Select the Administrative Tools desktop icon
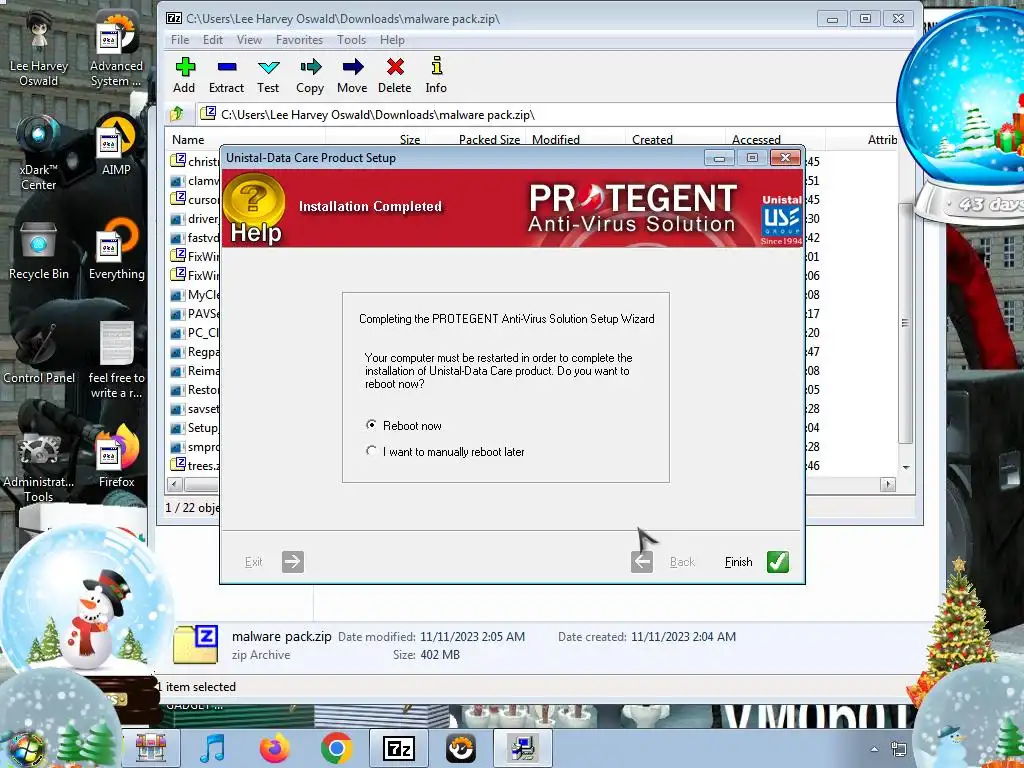This screenshot has width=1024, height=768. coord(39,467)
